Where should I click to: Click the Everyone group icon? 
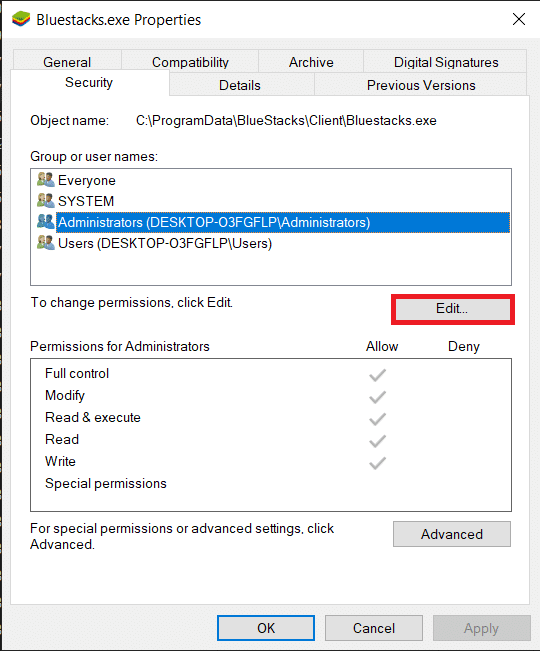click(45, 180)
